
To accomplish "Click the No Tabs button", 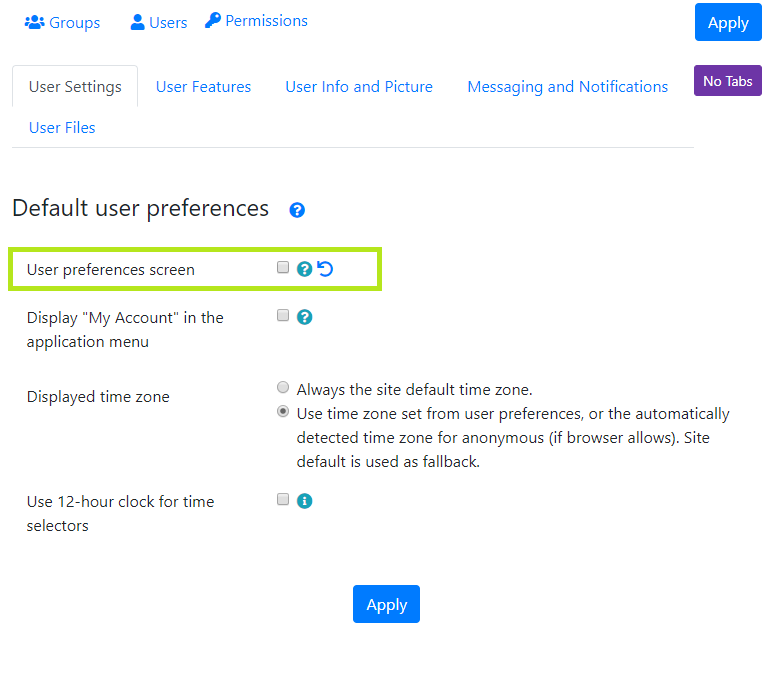I will [727, 80].
